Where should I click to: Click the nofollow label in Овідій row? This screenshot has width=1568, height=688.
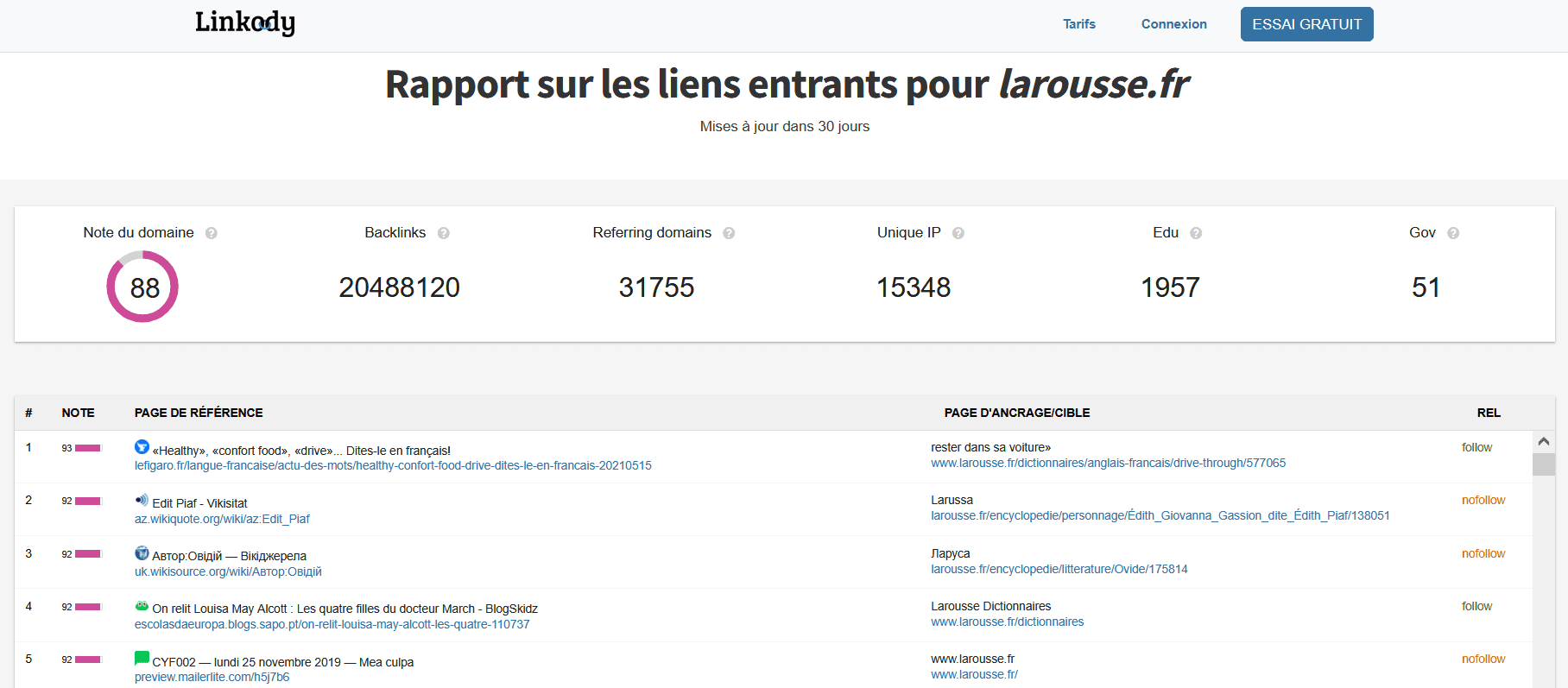(x=1483, y=553)
